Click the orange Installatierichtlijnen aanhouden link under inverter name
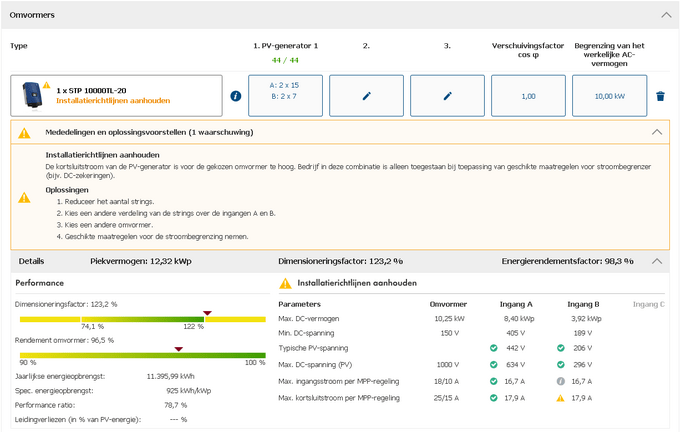Screen dimensions: 681x432 click(113, 101)
